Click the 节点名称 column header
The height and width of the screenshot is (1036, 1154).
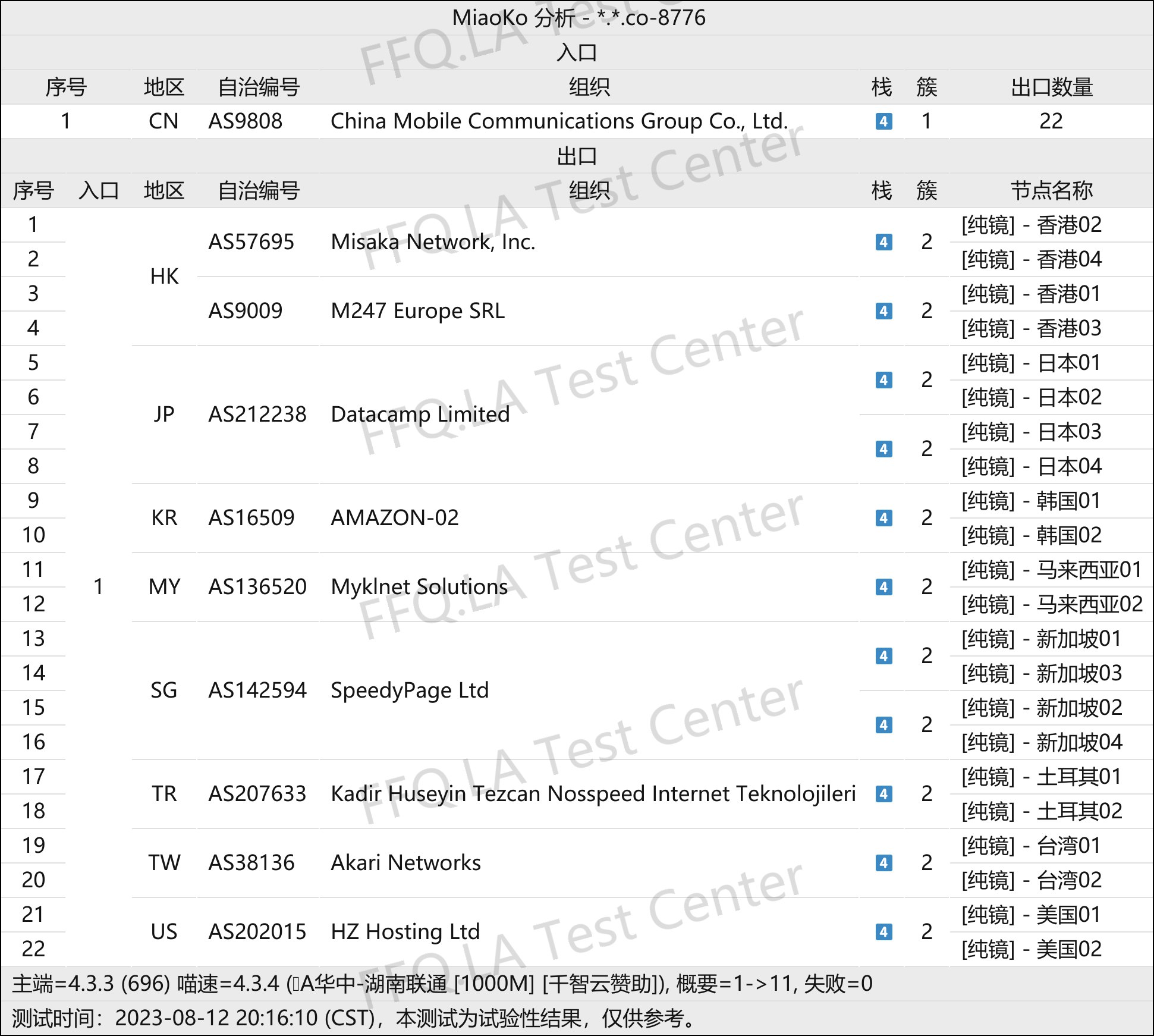pyautogui.click(x=1052, y=191)
